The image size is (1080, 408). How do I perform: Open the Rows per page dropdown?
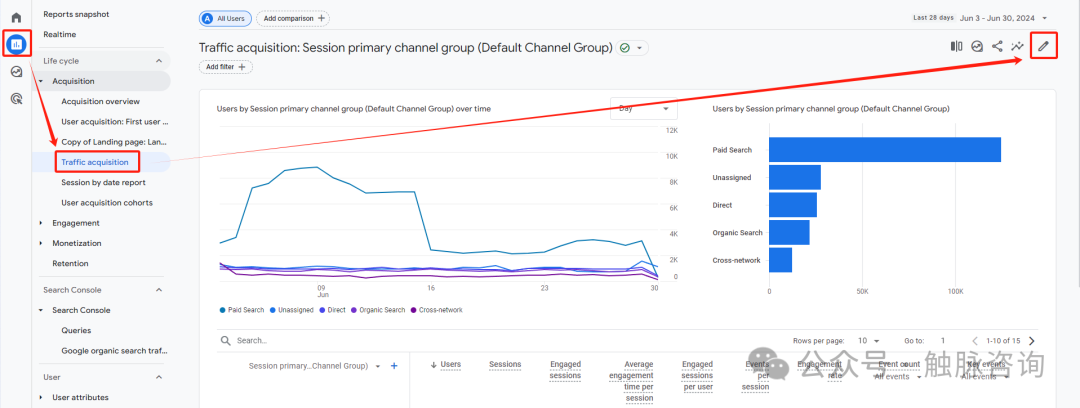[867, 341]
